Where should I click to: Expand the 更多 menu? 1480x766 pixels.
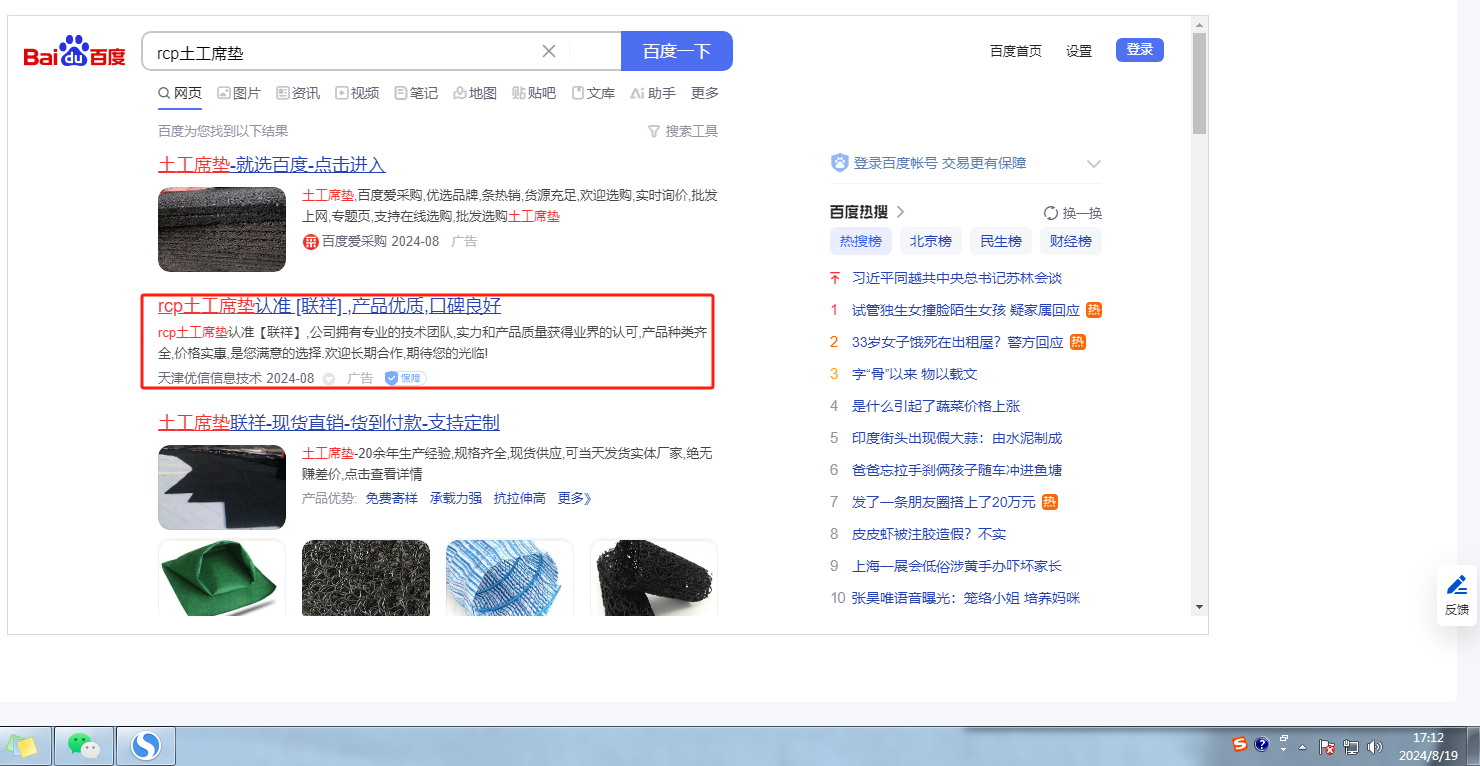pyautogui.click(x=705, y=93)
